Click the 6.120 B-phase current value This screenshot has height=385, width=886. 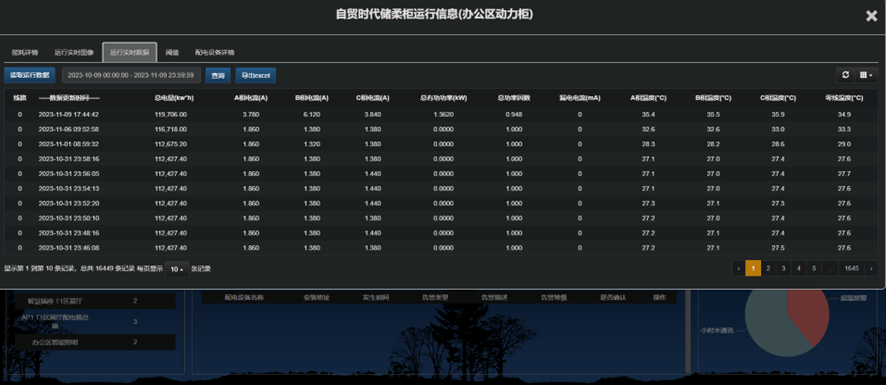point(312,114)
